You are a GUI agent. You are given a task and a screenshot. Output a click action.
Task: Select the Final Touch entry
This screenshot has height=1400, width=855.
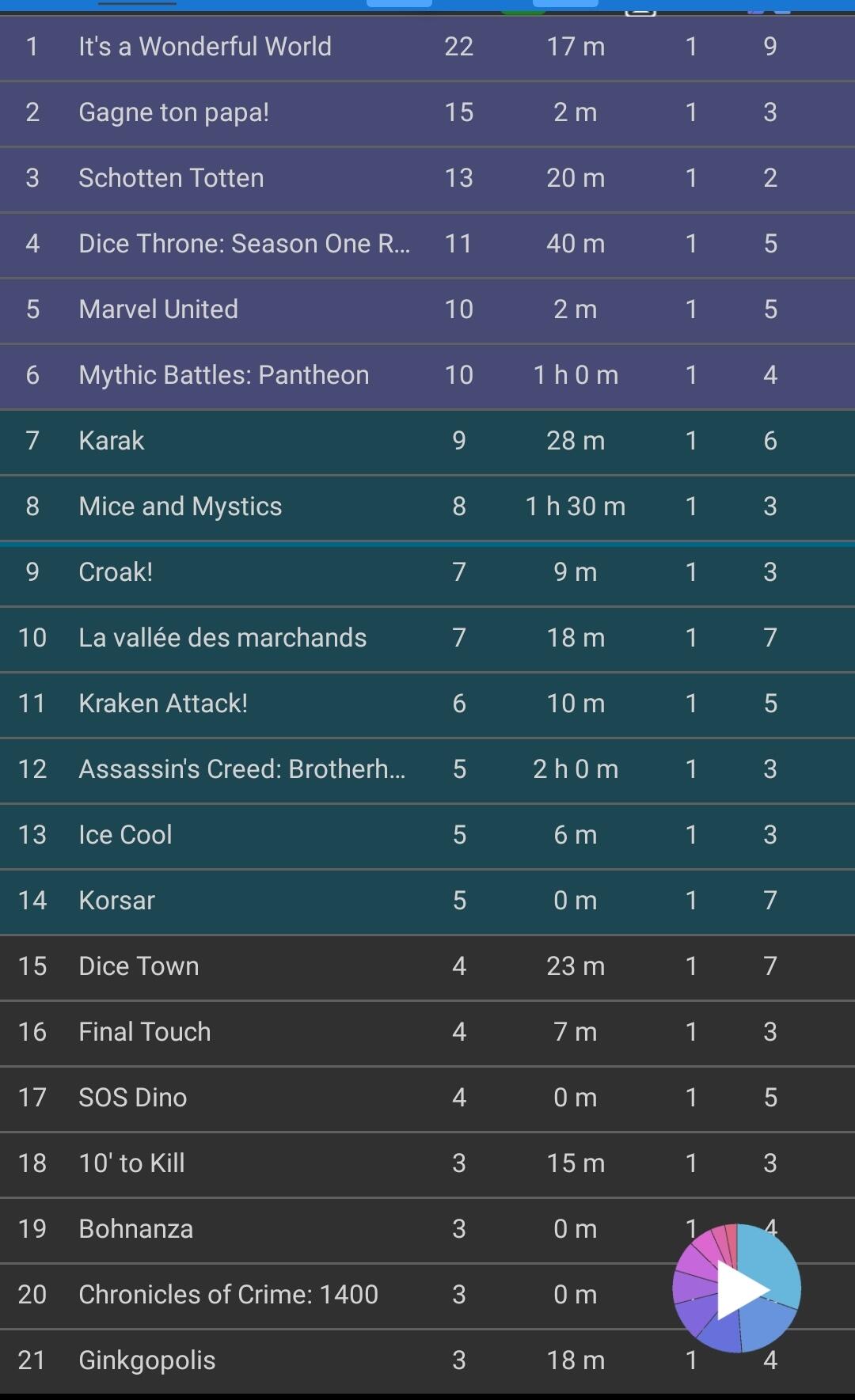tap(427, 1033)
